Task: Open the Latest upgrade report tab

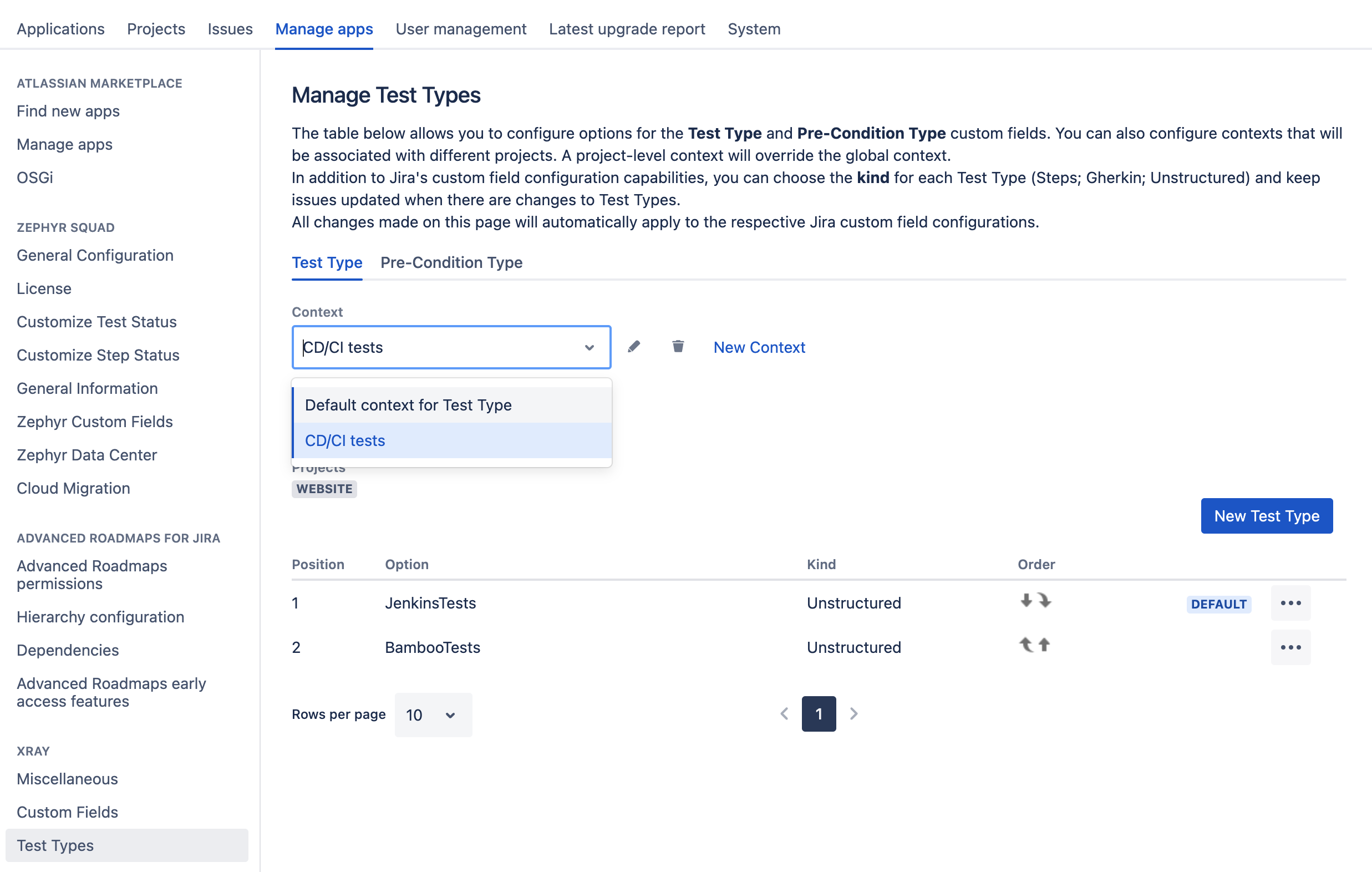Action: [627, 28]
